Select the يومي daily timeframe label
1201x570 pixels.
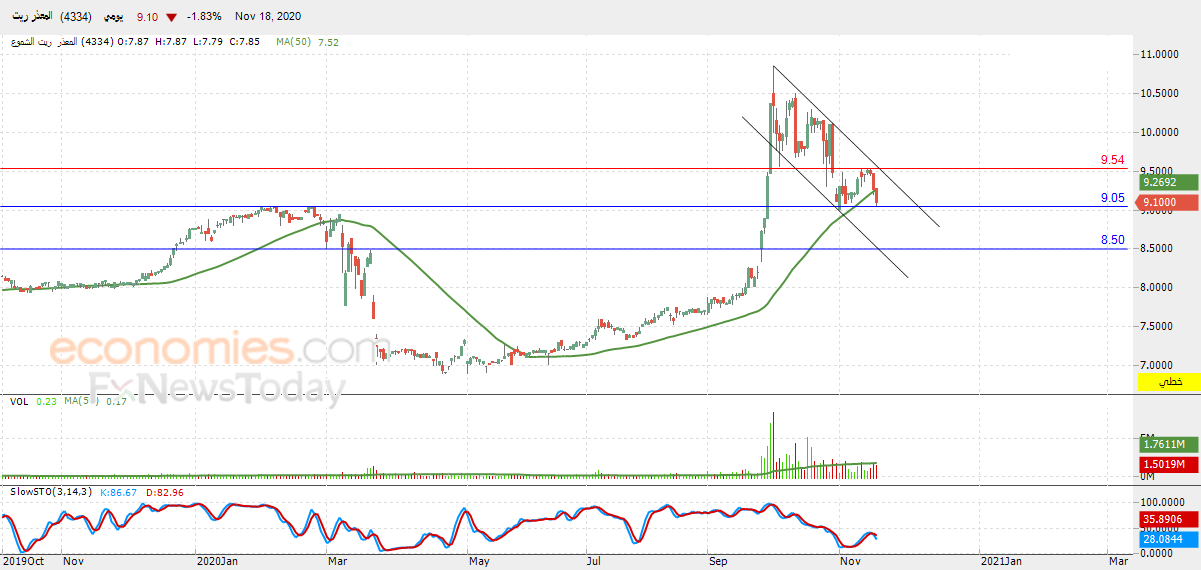point(117,17)
